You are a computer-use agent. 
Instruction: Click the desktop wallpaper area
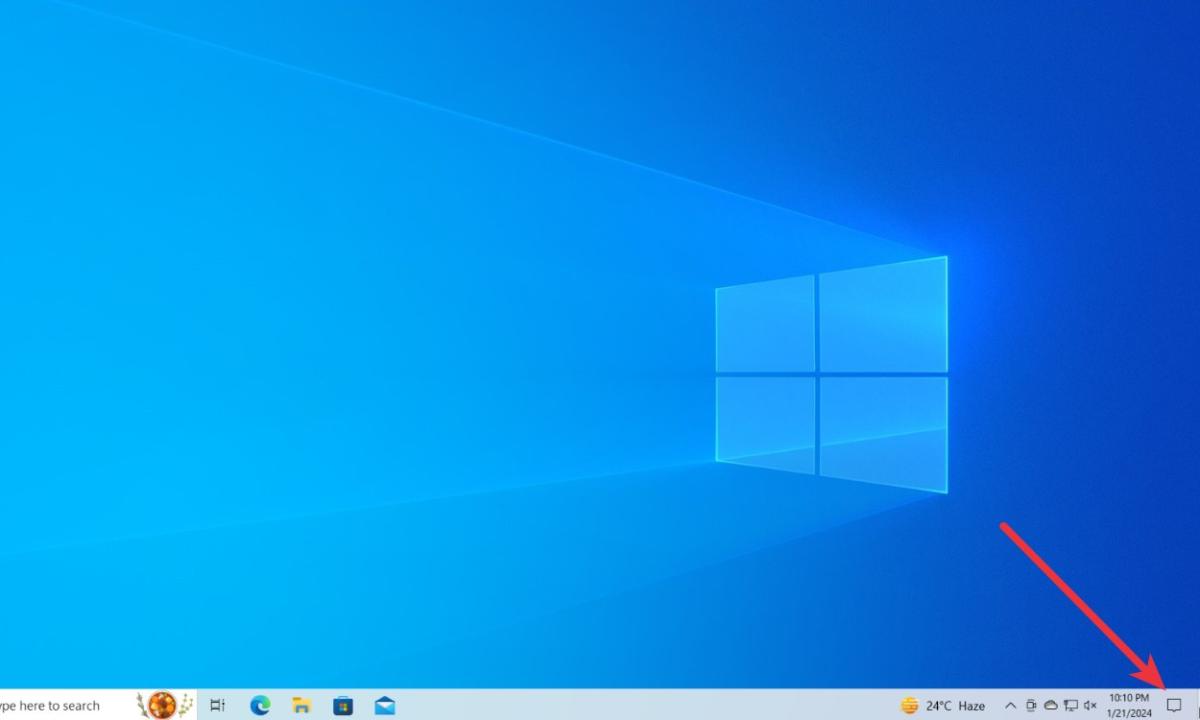[x=400, y=350]
